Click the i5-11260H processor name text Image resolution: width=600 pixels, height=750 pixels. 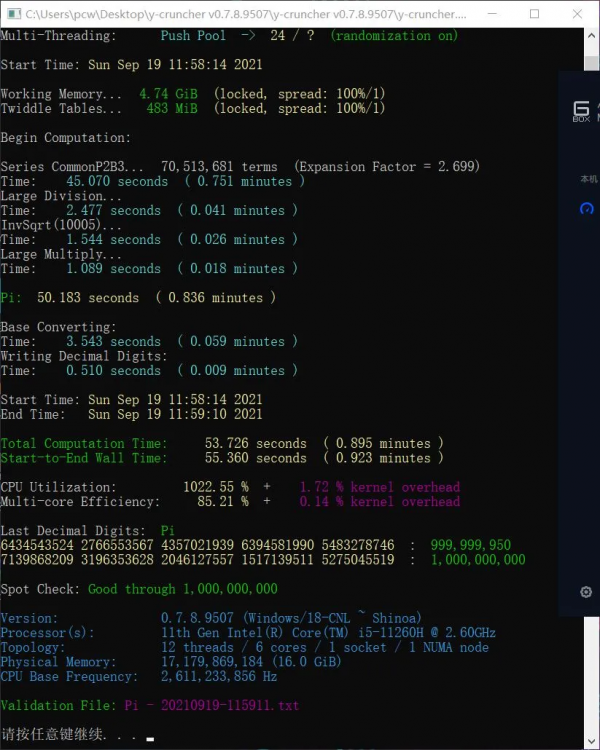pyautogui.click(x=328, y=633)
